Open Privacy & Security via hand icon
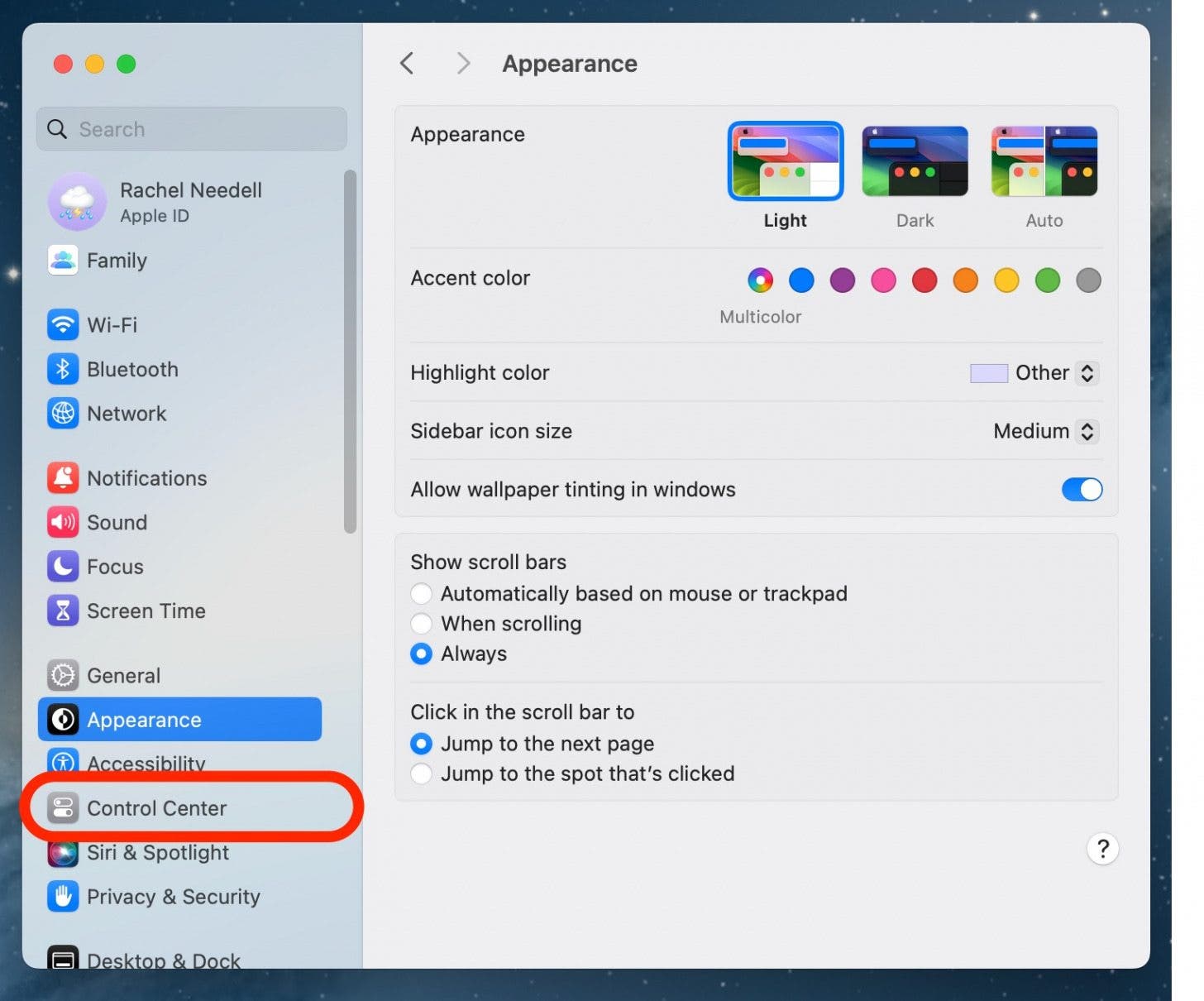Image resolution: width=1204 pixels, height=1001 pixels. click(x=63, y=897)
